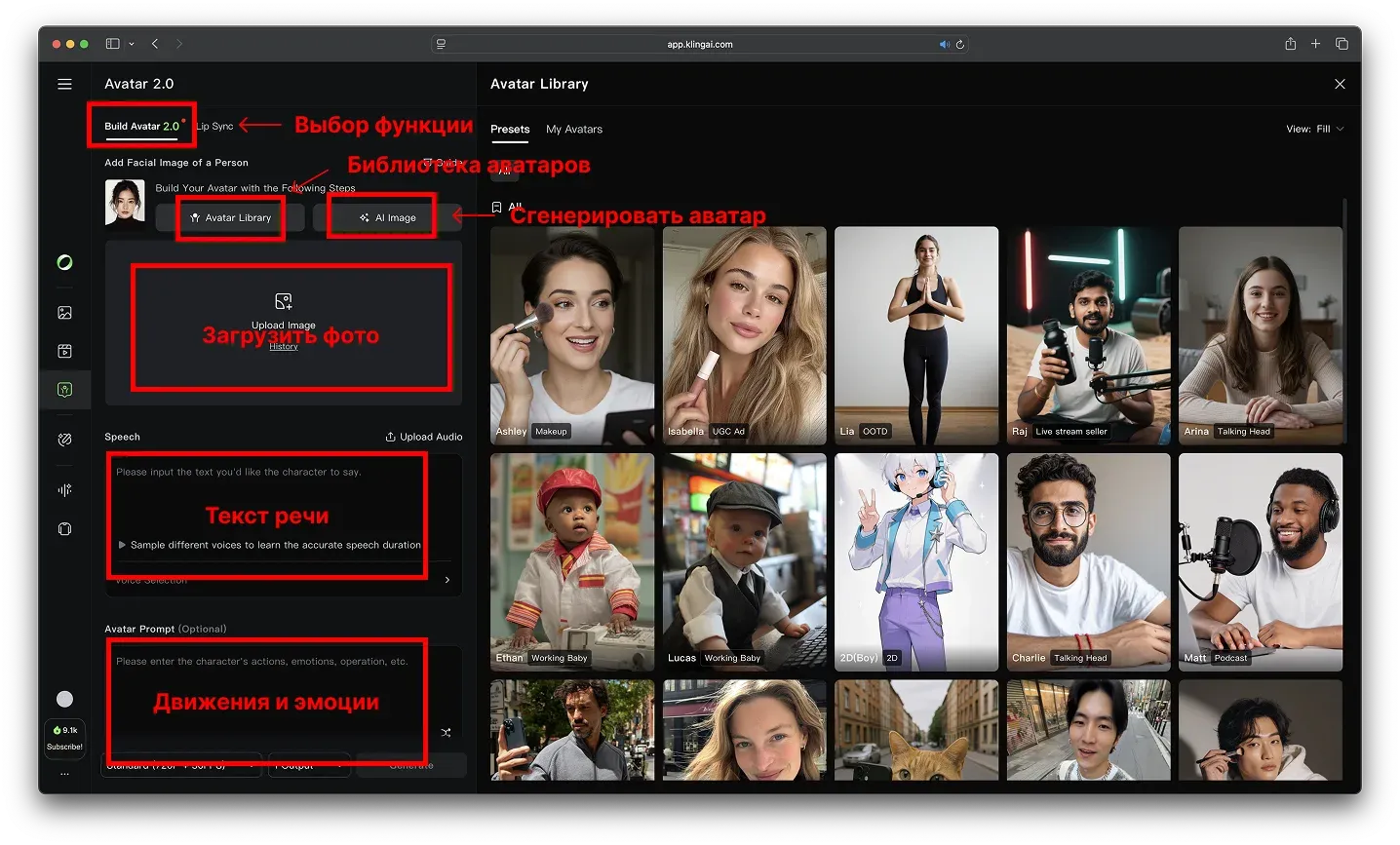The height and width of the screenshot is (845, 1400).
Task: Open the hamburger menu in the sidebar
Action: (x=64, y=85)
